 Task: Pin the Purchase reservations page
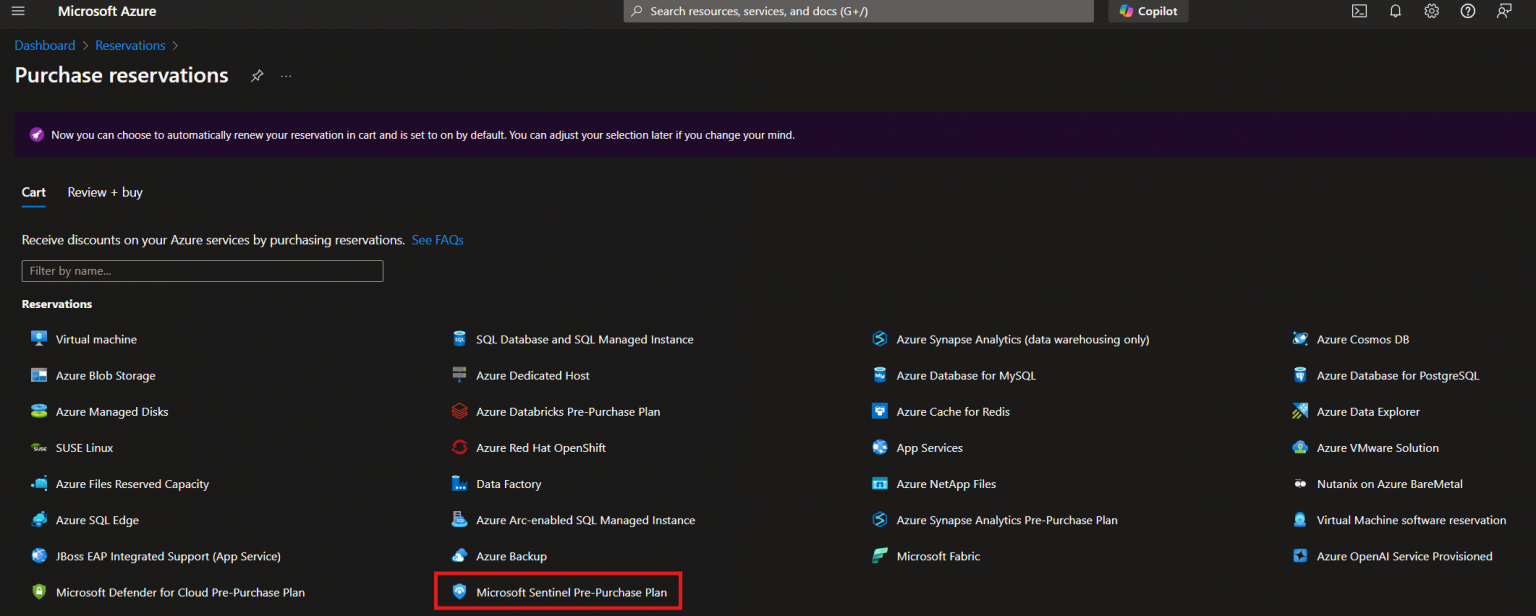(257, 76)
